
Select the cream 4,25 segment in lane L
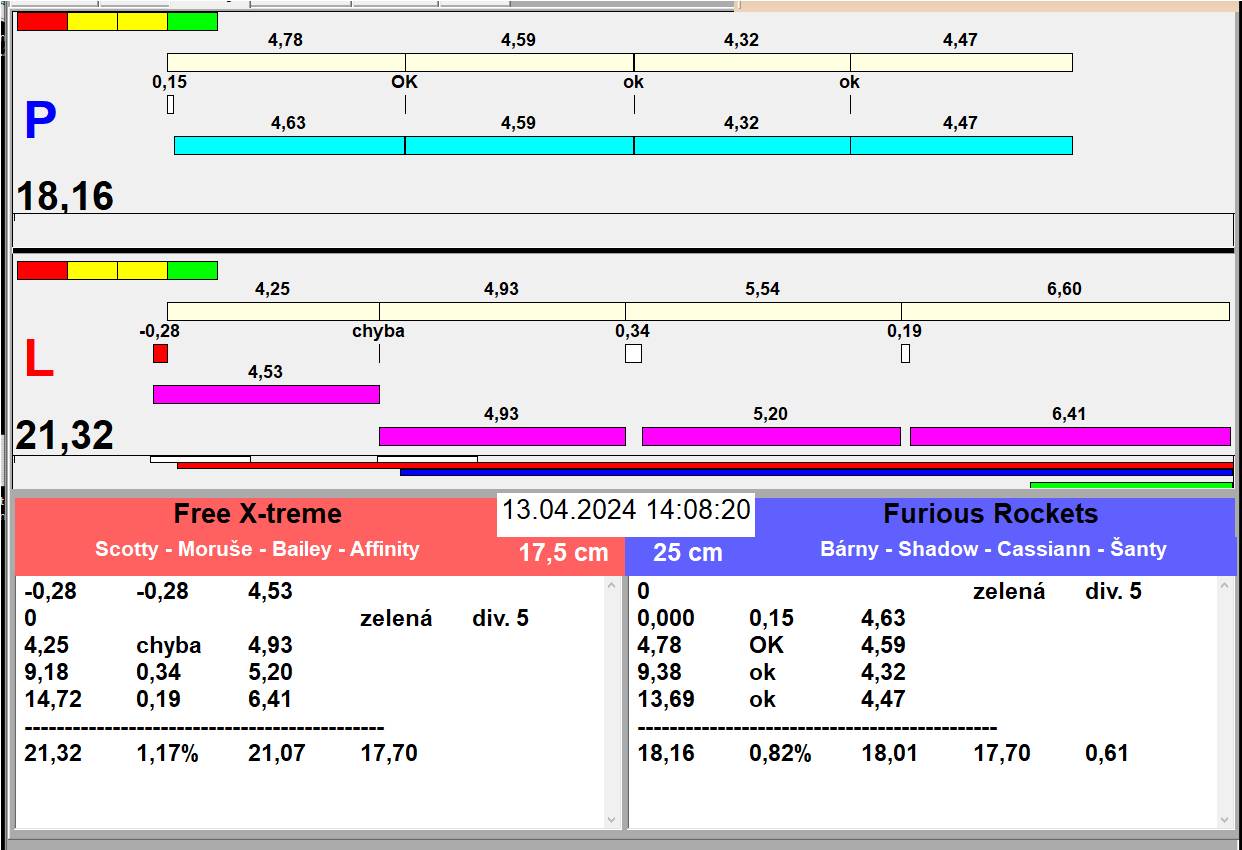(273, 312)
